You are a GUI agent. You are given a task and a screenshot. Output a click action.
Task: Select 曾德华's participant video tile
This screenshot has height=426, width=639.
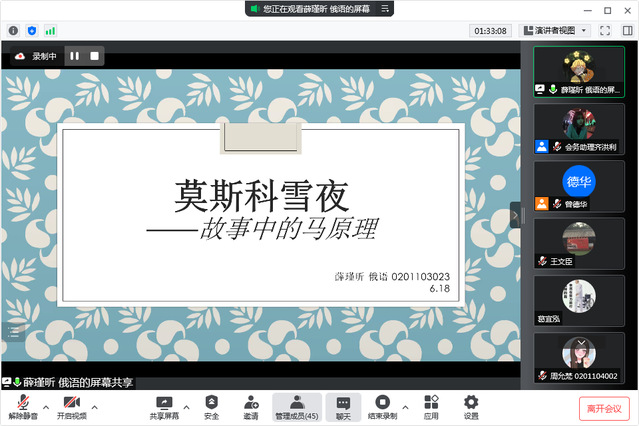pos(579,185)
